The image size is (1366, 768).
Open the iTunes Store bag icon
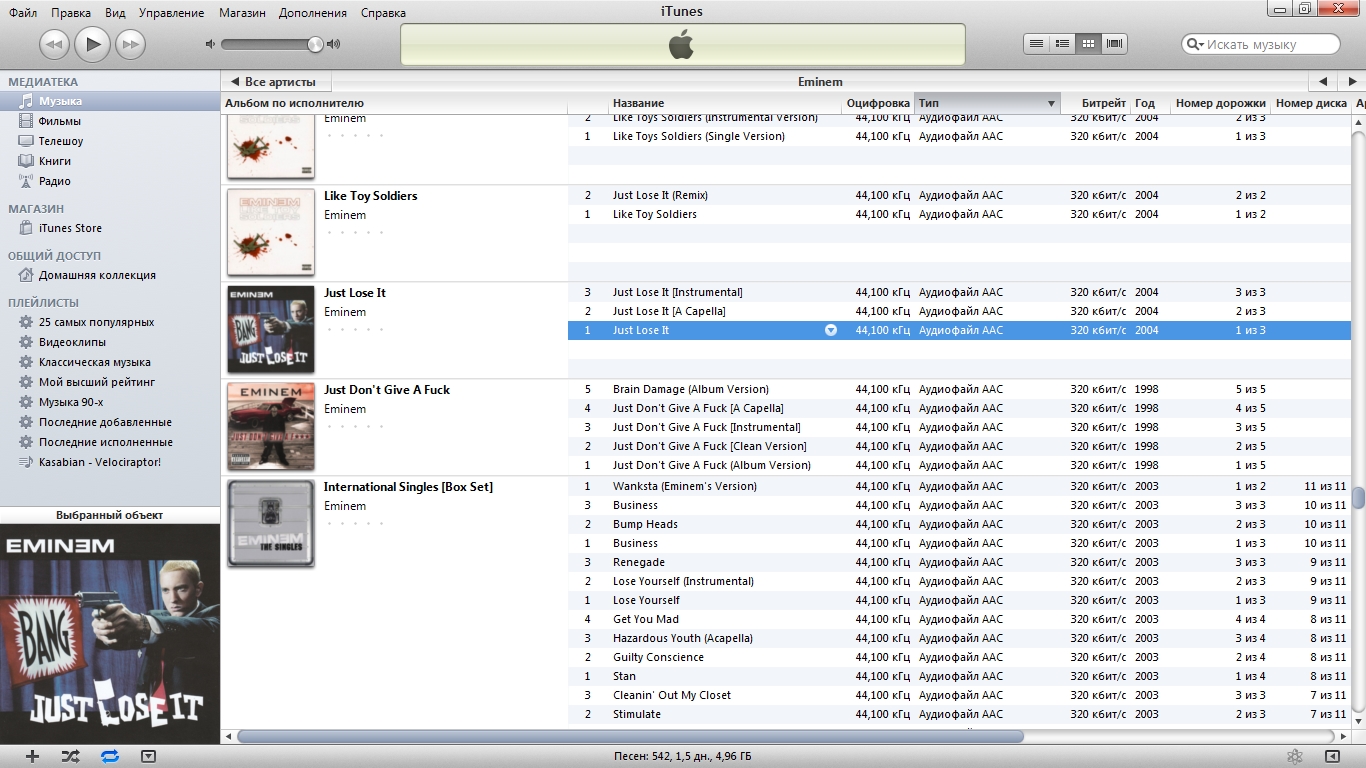(x=26, y=228)
